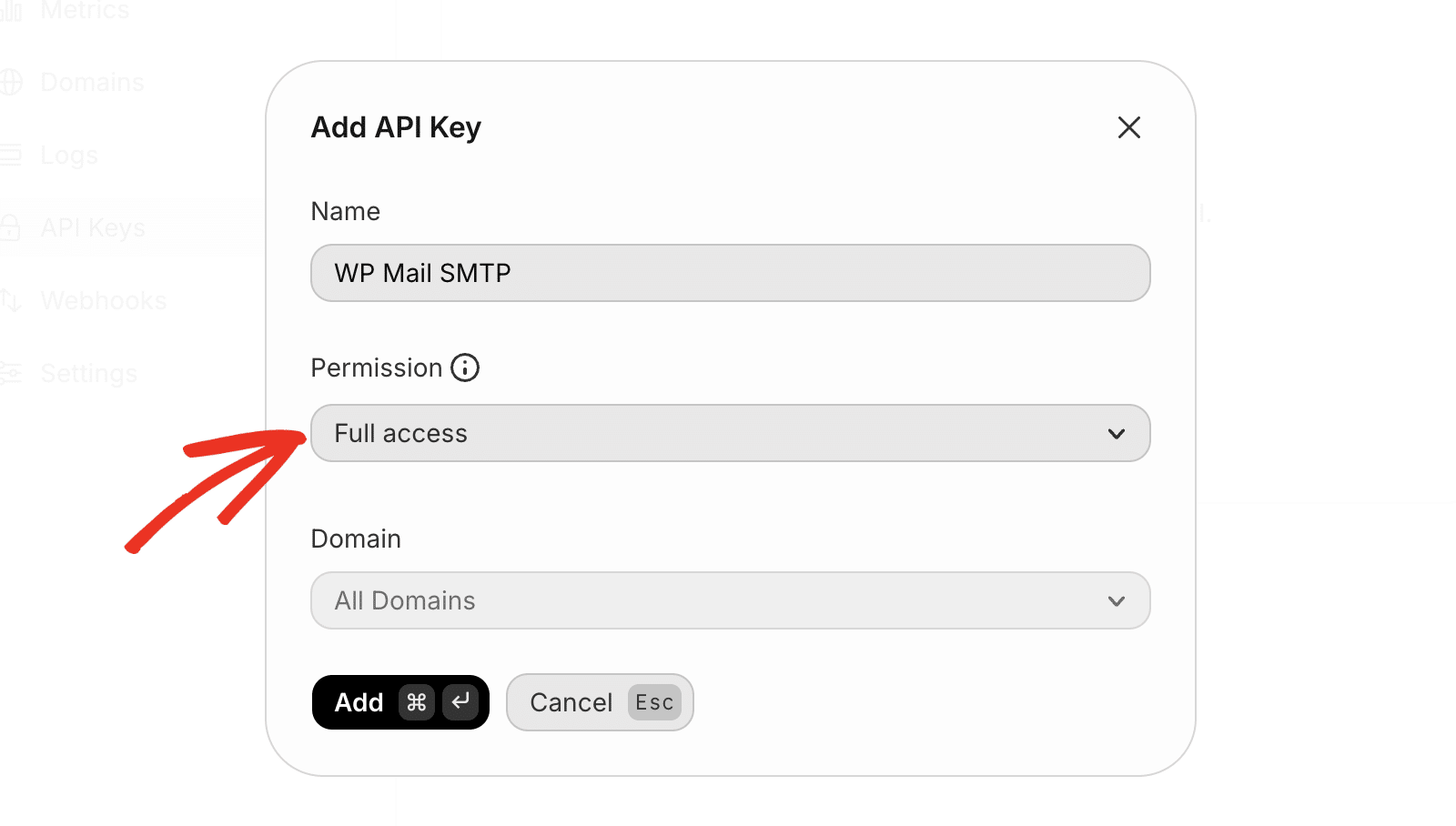
Task: Click the Metrics chart icon in sidebar
Action: [11, 11]
